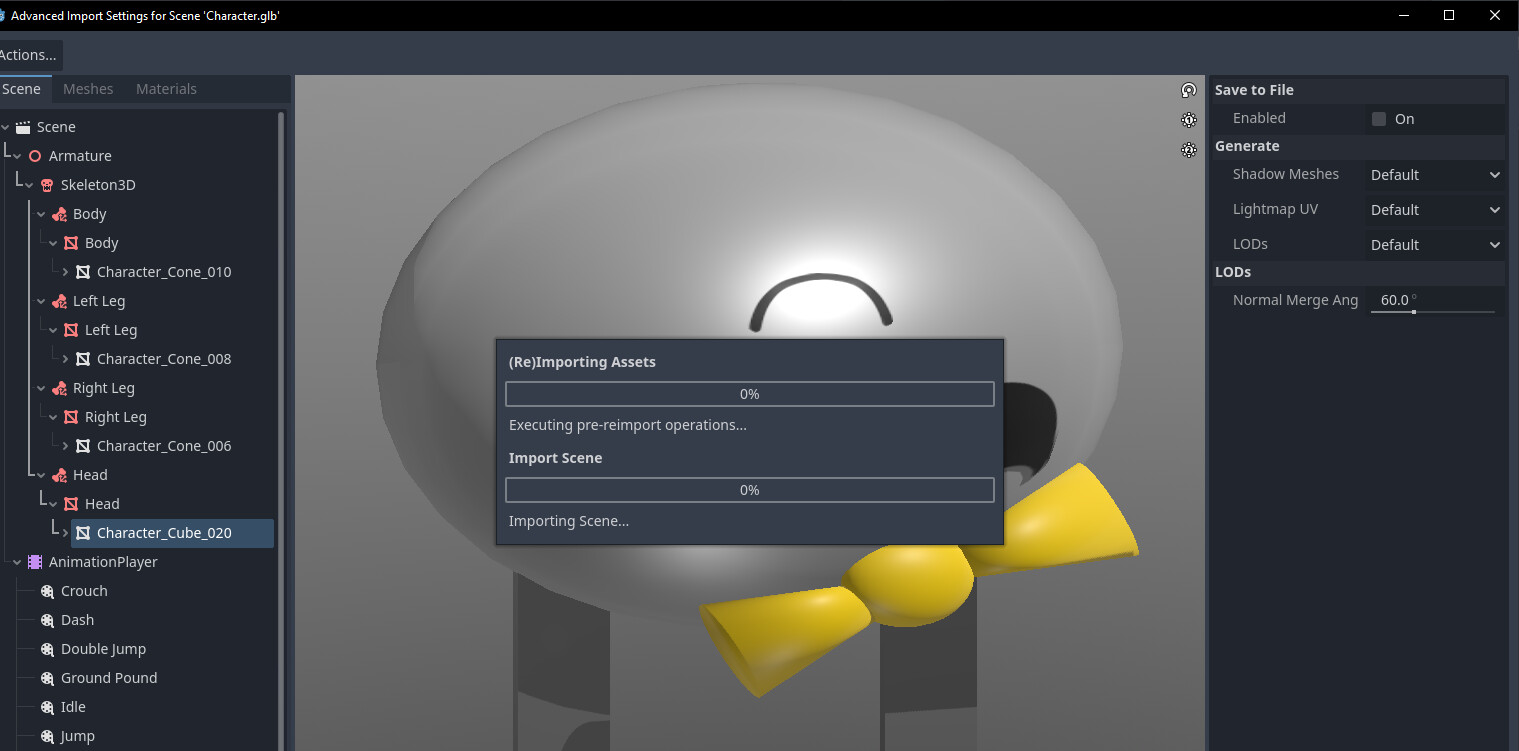Select the Skeleton3D label
The width and height of the screenshot is (1519, 751).
point(98,185)
